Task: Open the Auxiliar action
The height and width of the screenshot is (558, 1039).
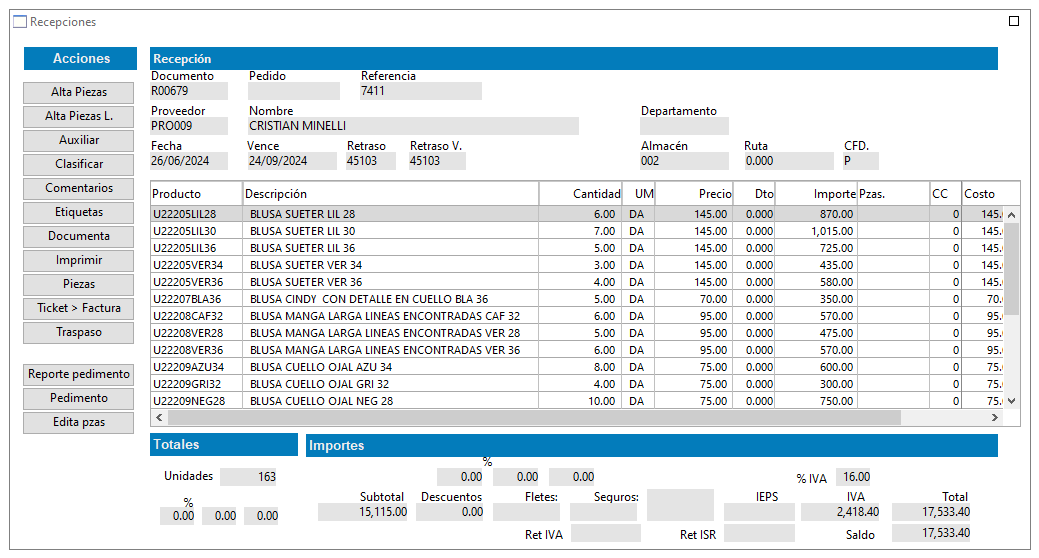Action: click(x=79, y=140)
